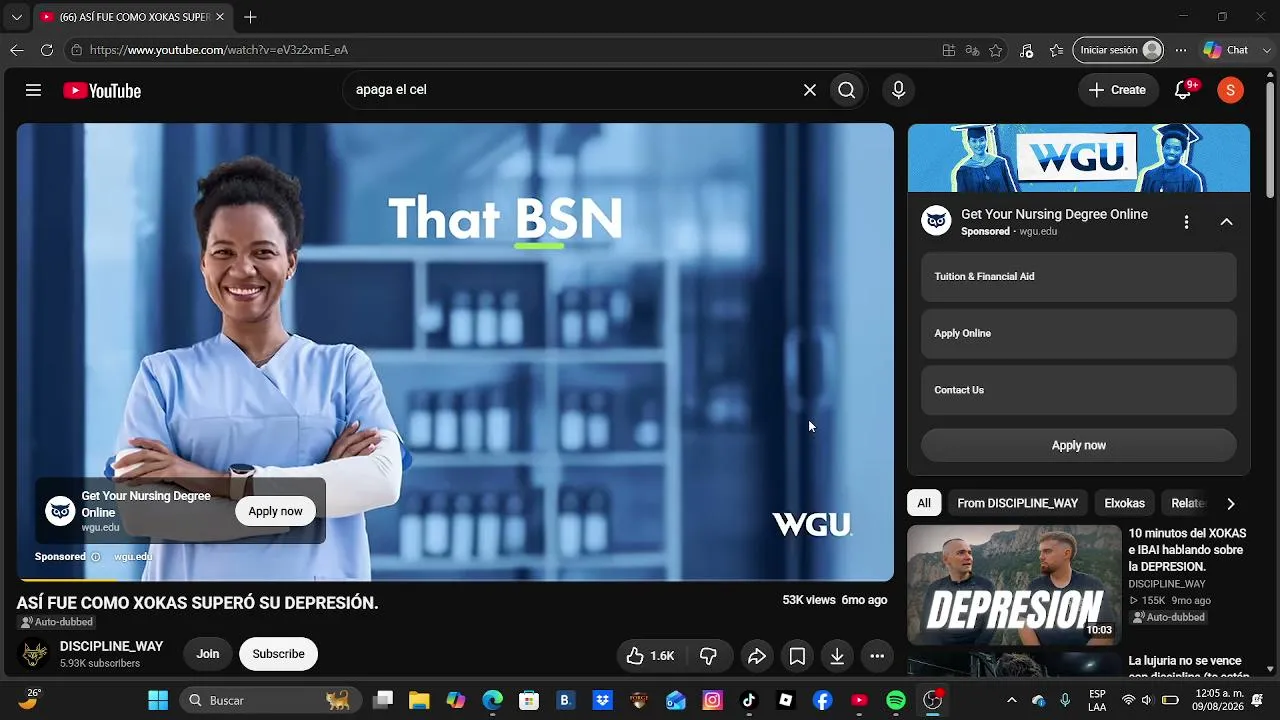Click Apply now in side ad panel

[1078, 445]
